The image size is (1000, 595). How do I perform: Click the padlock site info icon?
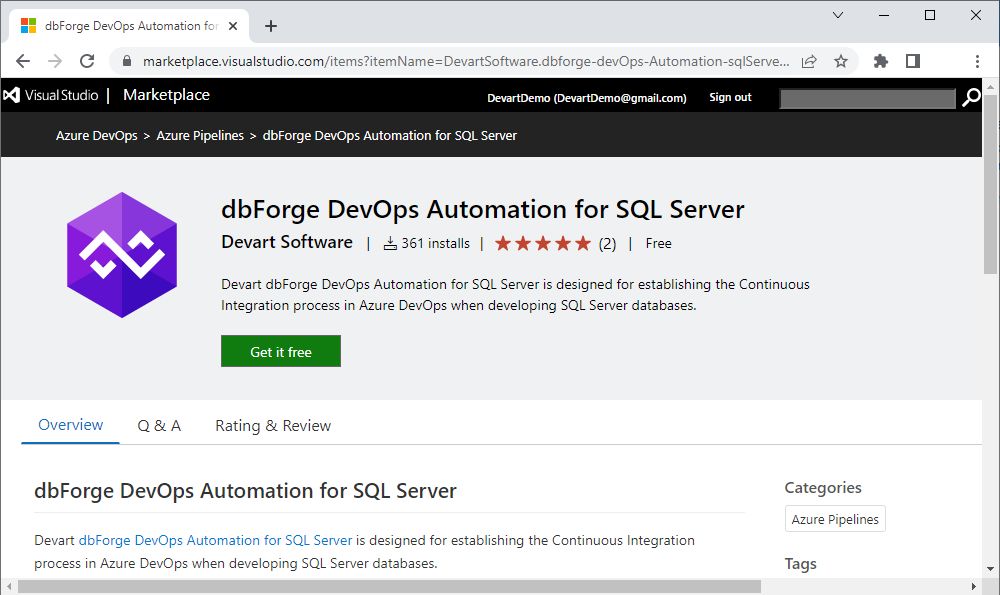coord(127,61)
